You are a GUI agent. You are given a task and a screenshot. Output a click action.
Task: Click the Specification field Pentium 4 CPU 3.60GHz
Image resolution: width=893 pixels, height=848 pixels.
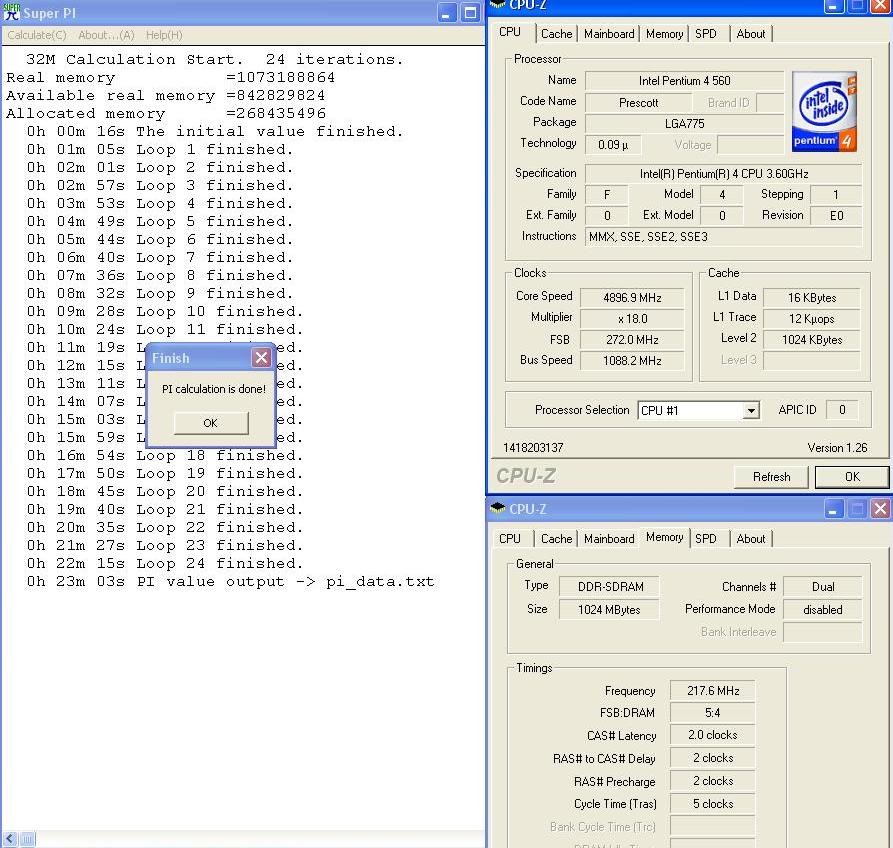click(723, 174)
